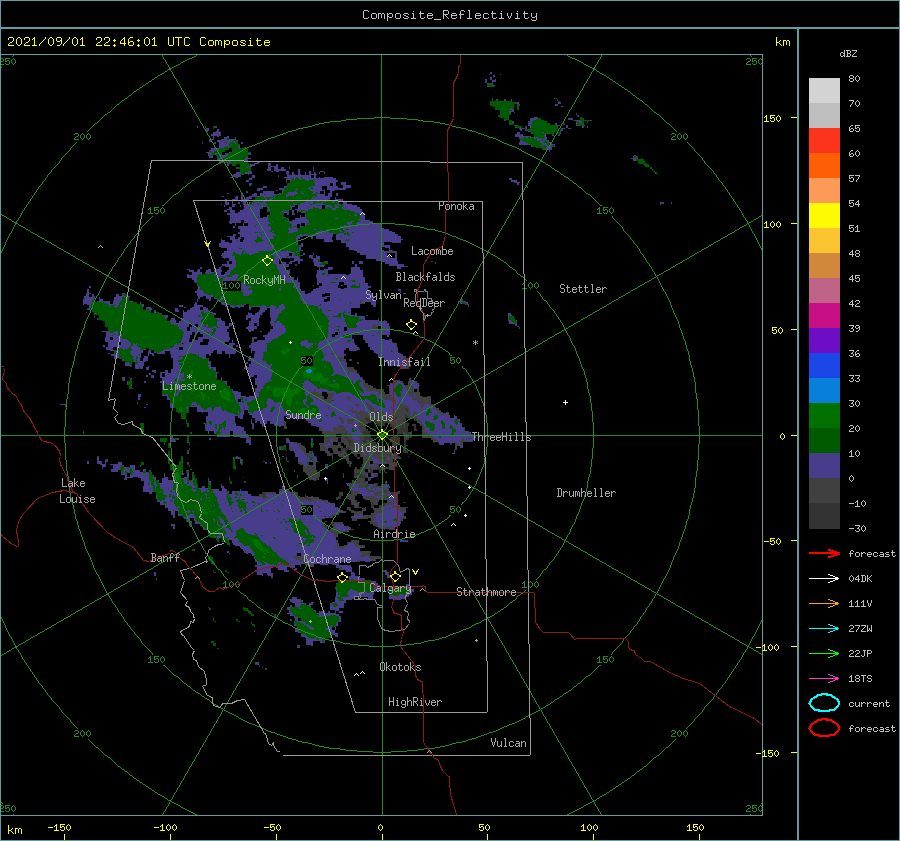Click the yellow diamond marker near RockyMH
Screen dimensions: 900x841
267,261
